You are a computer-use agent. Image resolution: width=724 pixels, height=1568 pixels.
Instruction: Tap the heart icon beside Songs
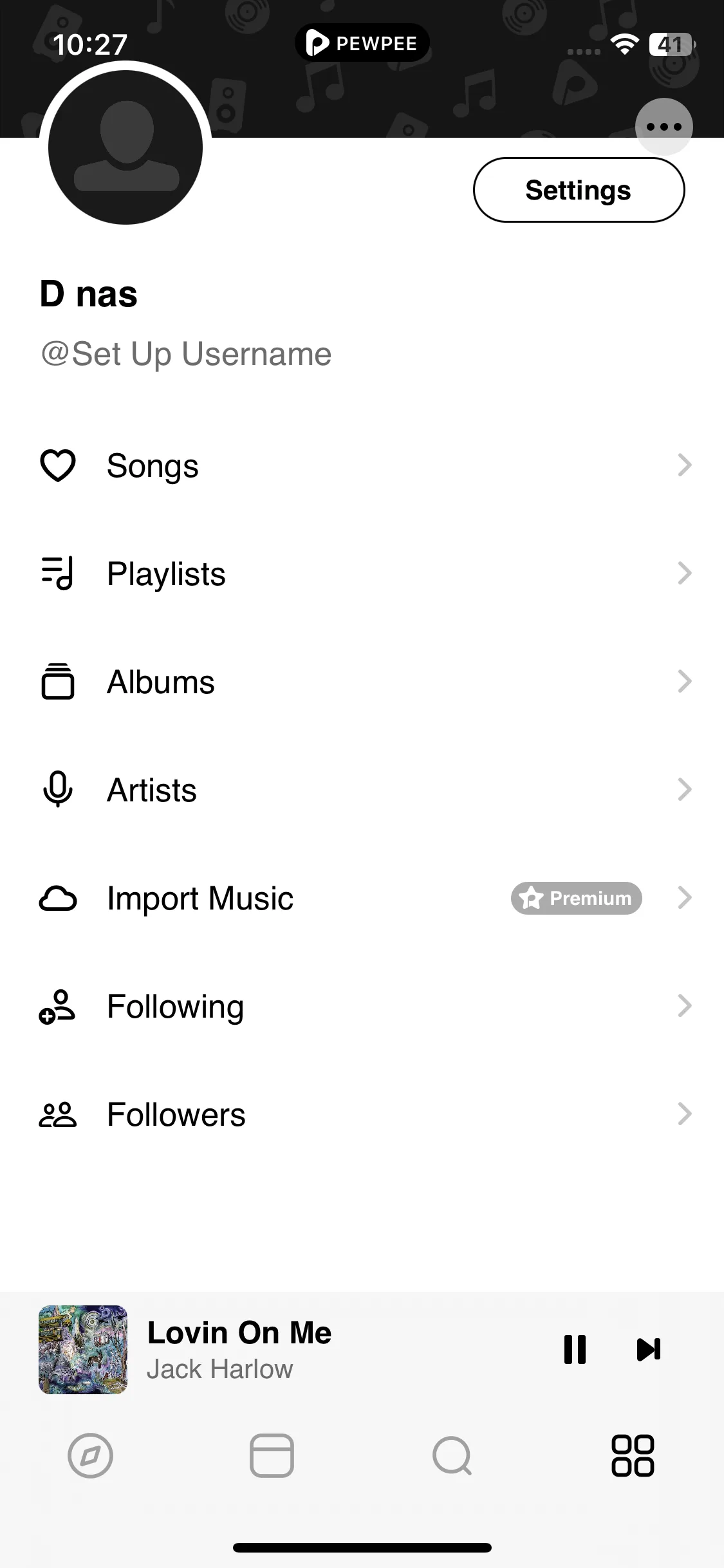point(58,465)
